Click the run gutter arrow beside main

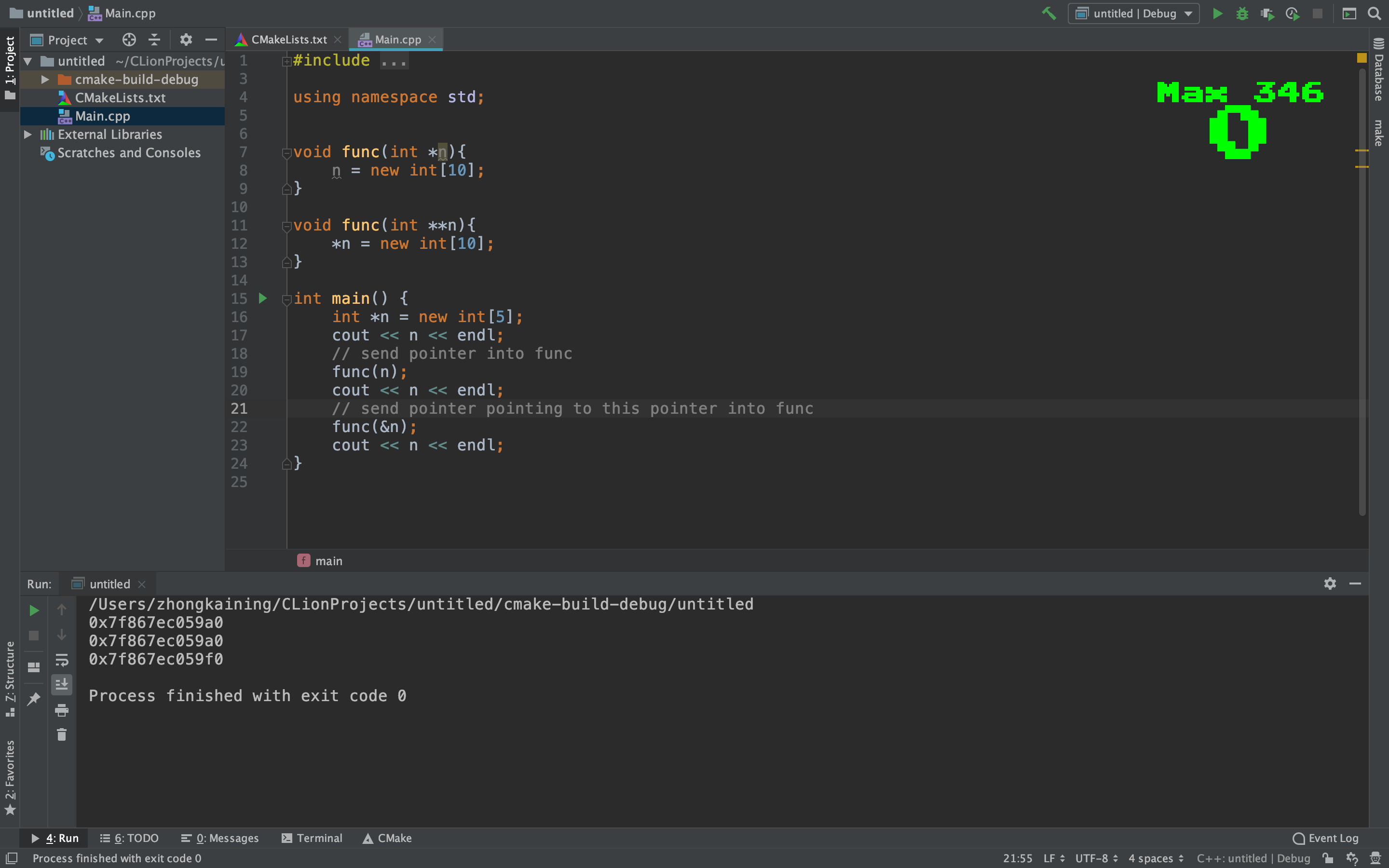pos(262,298)
